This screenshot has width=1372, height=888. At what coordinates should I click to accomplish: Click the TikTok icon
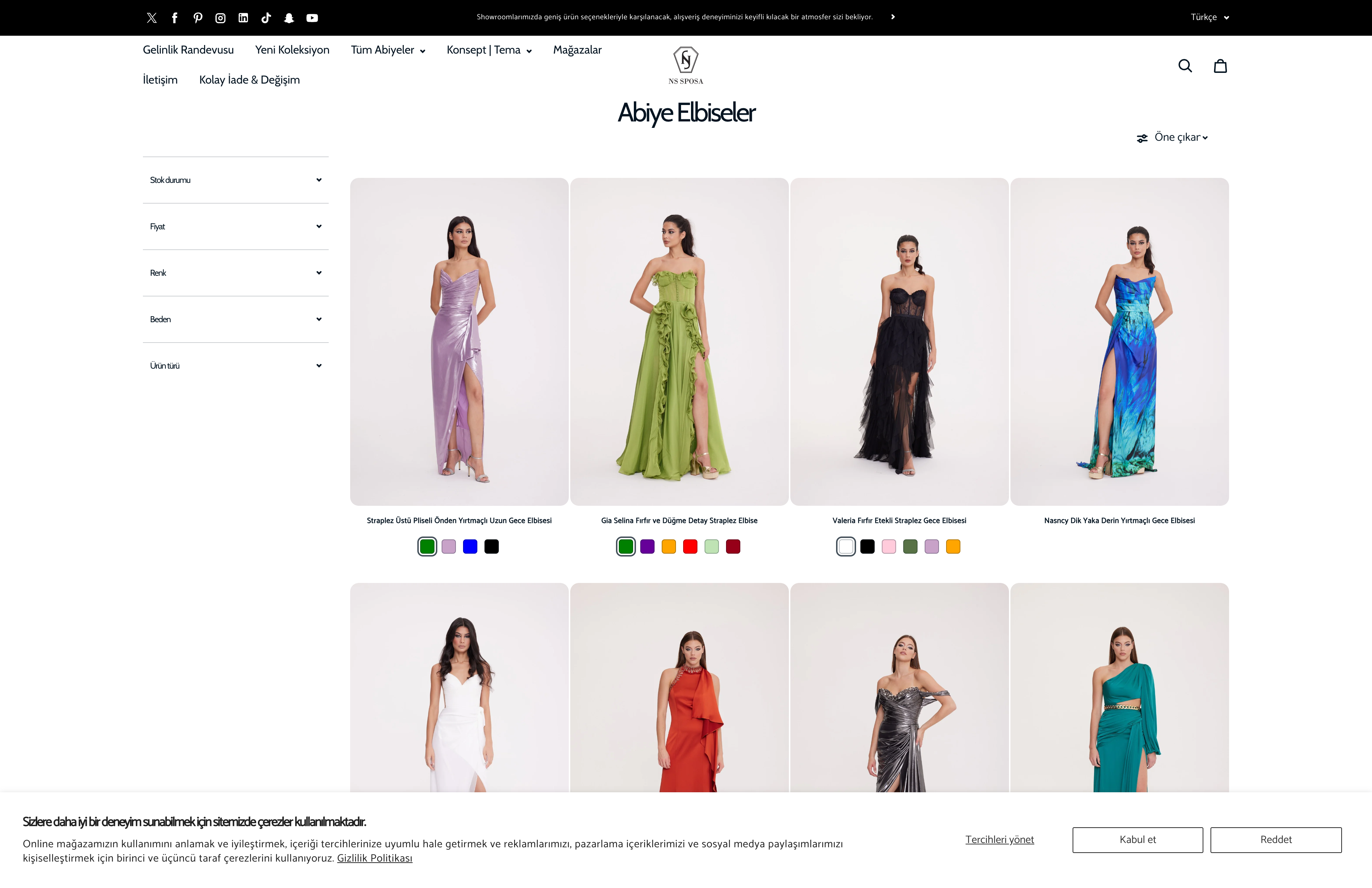266,18
